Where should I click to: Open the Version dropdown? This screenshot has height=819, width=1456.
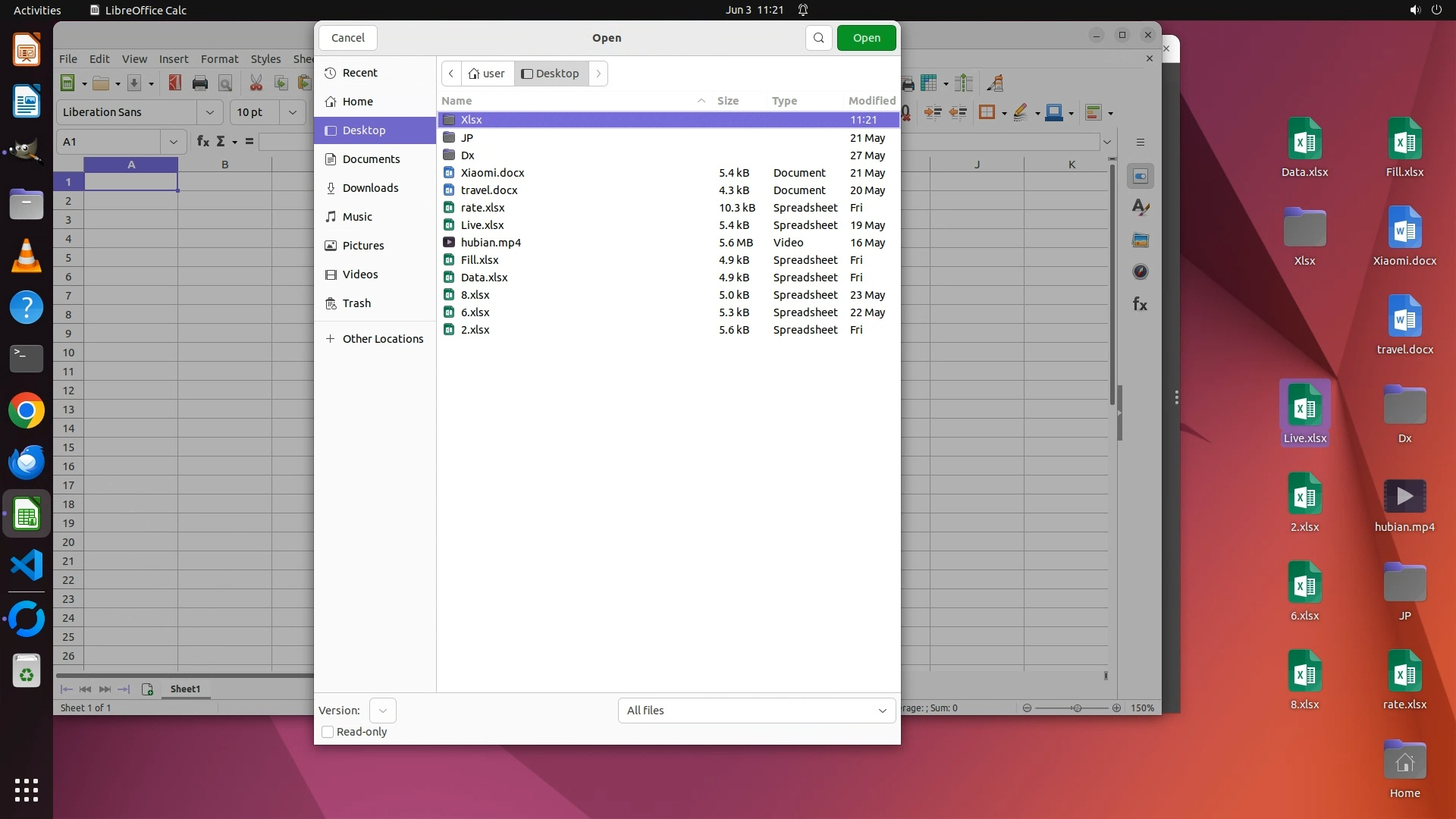click(382, 711)
